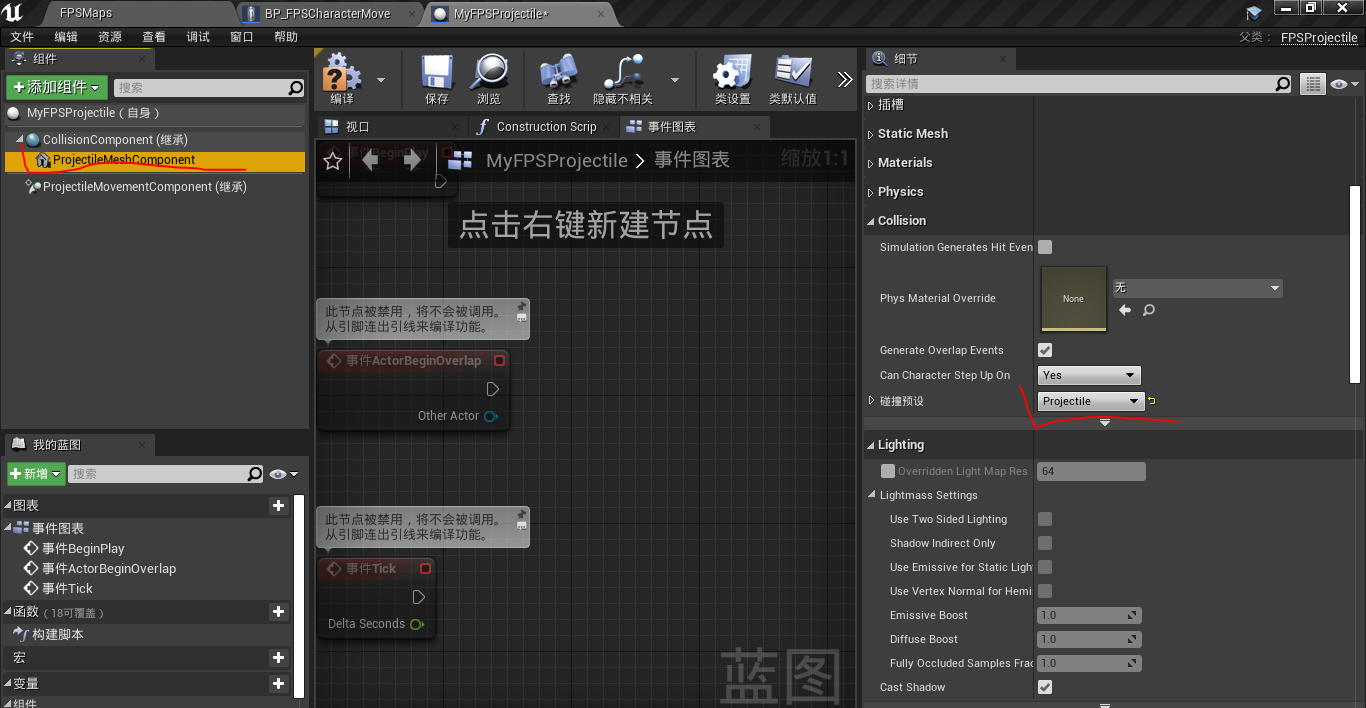Open the Hide Unrelated options dropdown arrow

(x=675, y=80)
